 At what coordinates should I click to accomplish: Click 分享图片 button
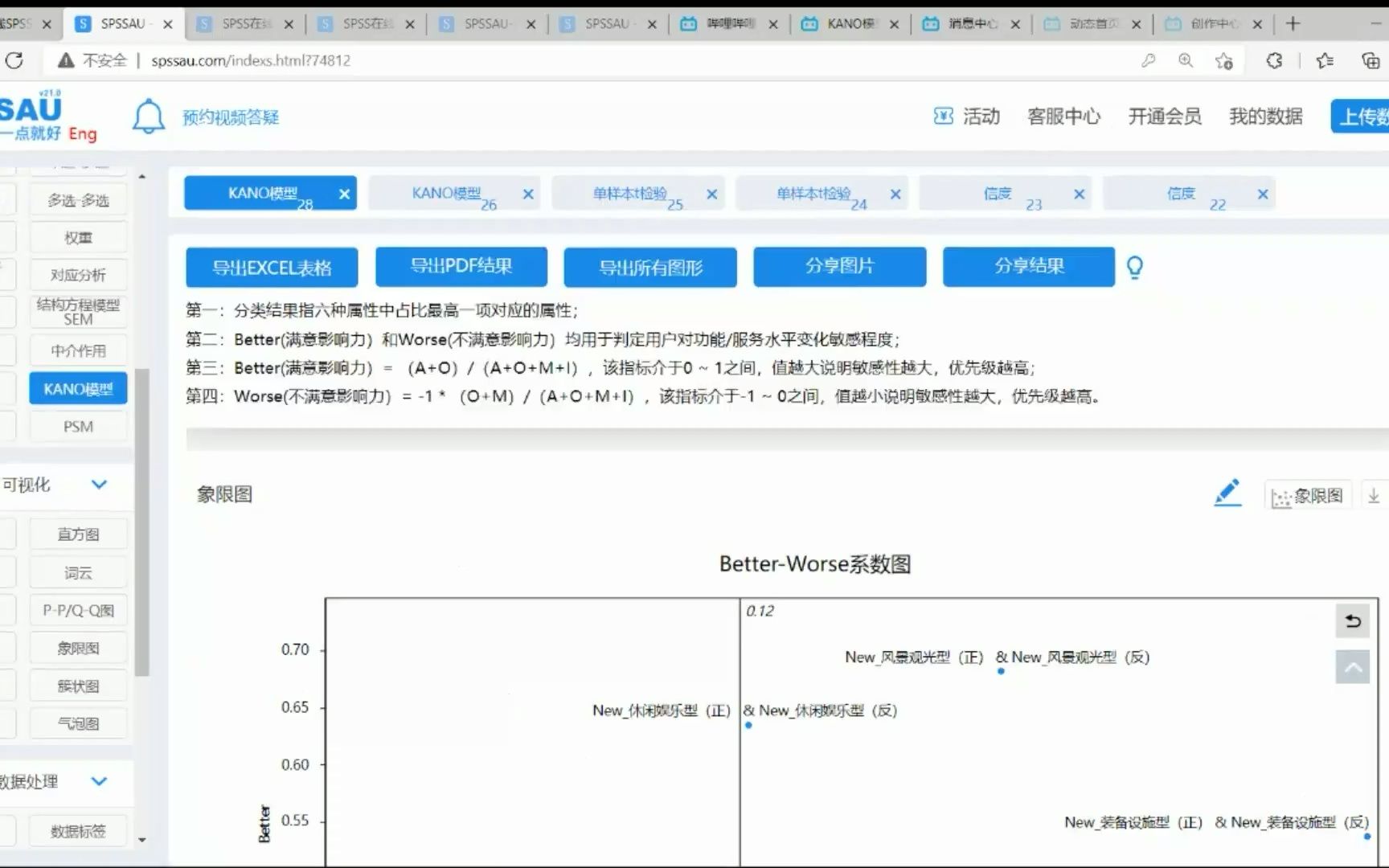click(840, 266)
